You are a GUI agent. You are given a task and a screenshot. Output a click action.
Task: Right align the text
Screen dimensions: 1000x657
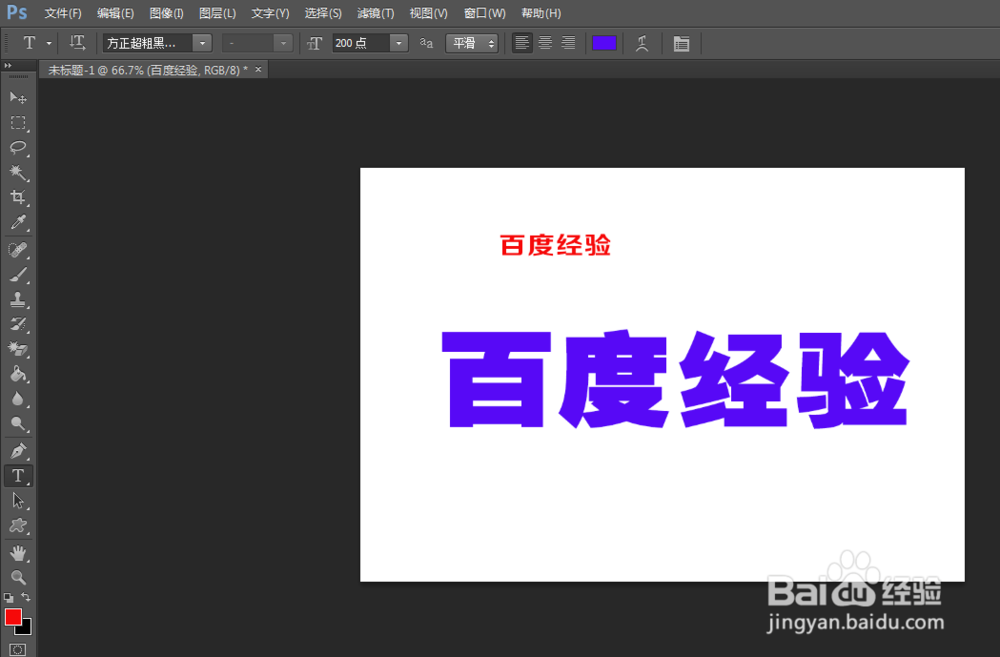pos(568,43)
